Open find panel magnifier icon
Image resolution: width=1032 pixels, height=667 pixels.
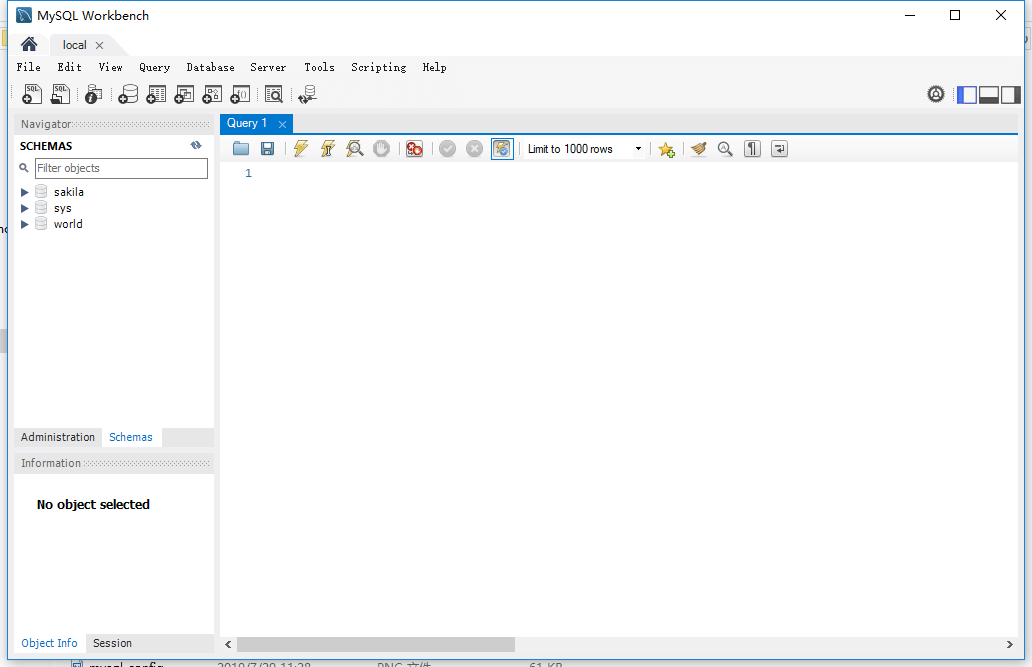[x=725, y=149]
